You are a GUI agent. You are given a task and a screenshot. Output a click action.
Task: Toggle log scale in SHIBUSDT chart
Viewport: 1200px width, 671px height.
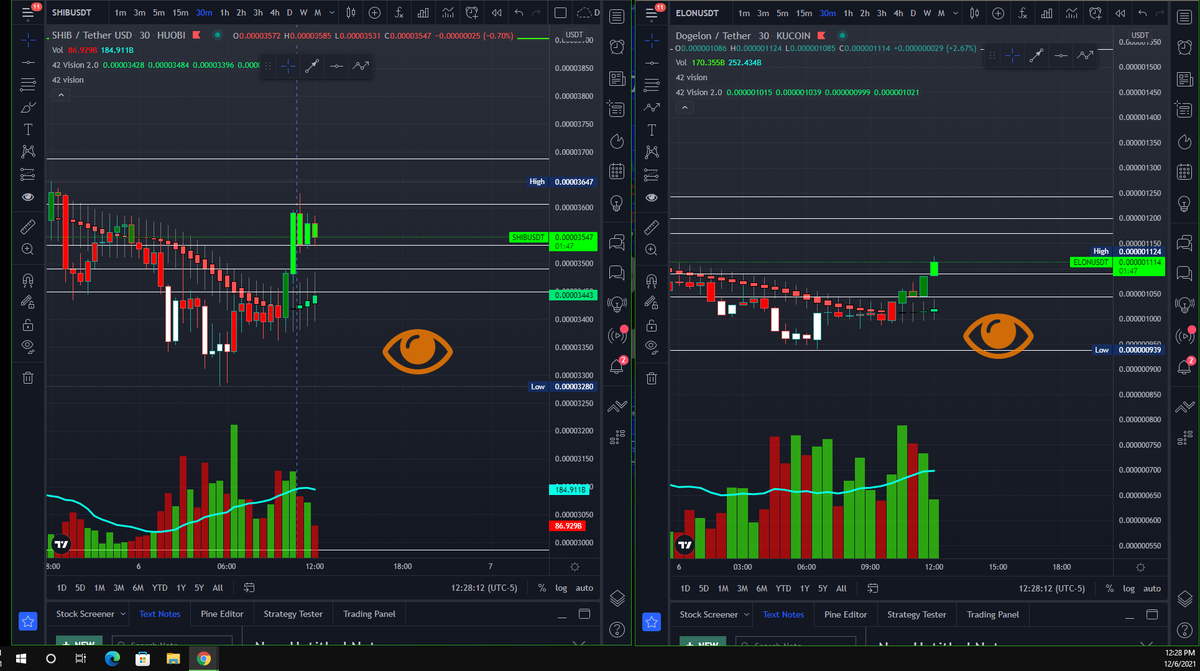563,588
